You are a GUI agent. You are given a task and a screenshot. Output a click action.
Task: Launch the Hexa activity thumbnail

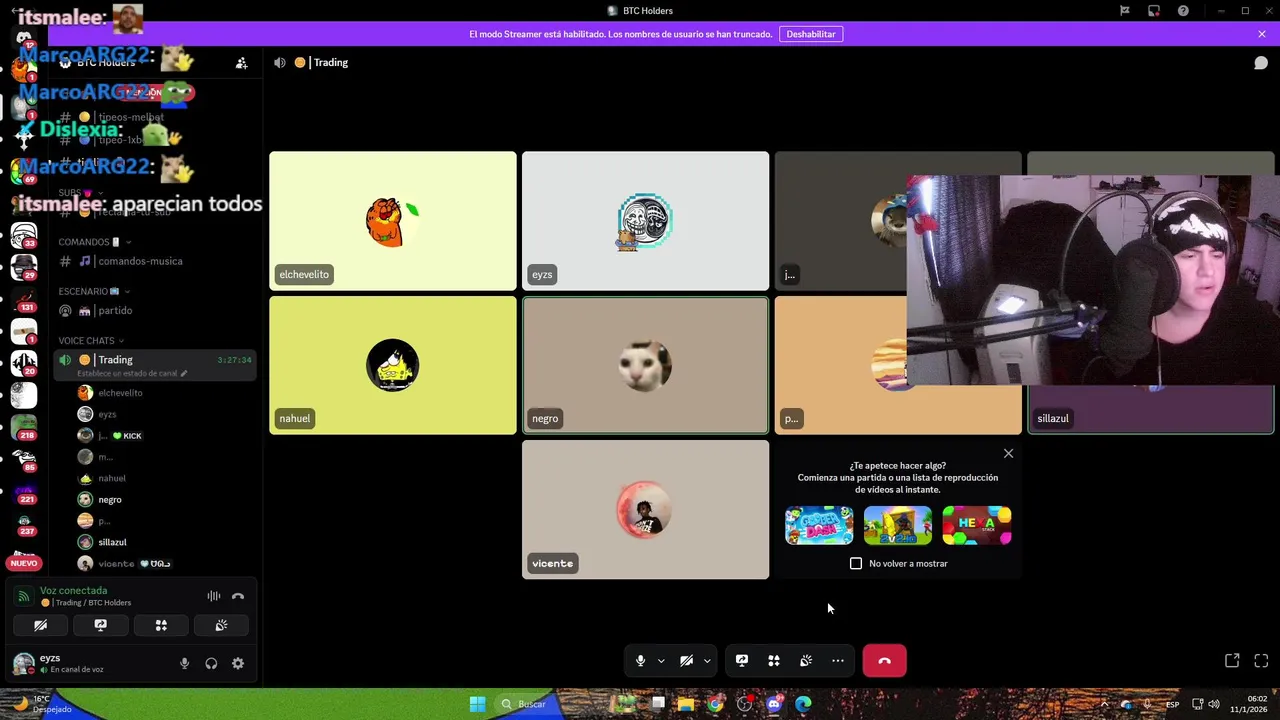977,525
